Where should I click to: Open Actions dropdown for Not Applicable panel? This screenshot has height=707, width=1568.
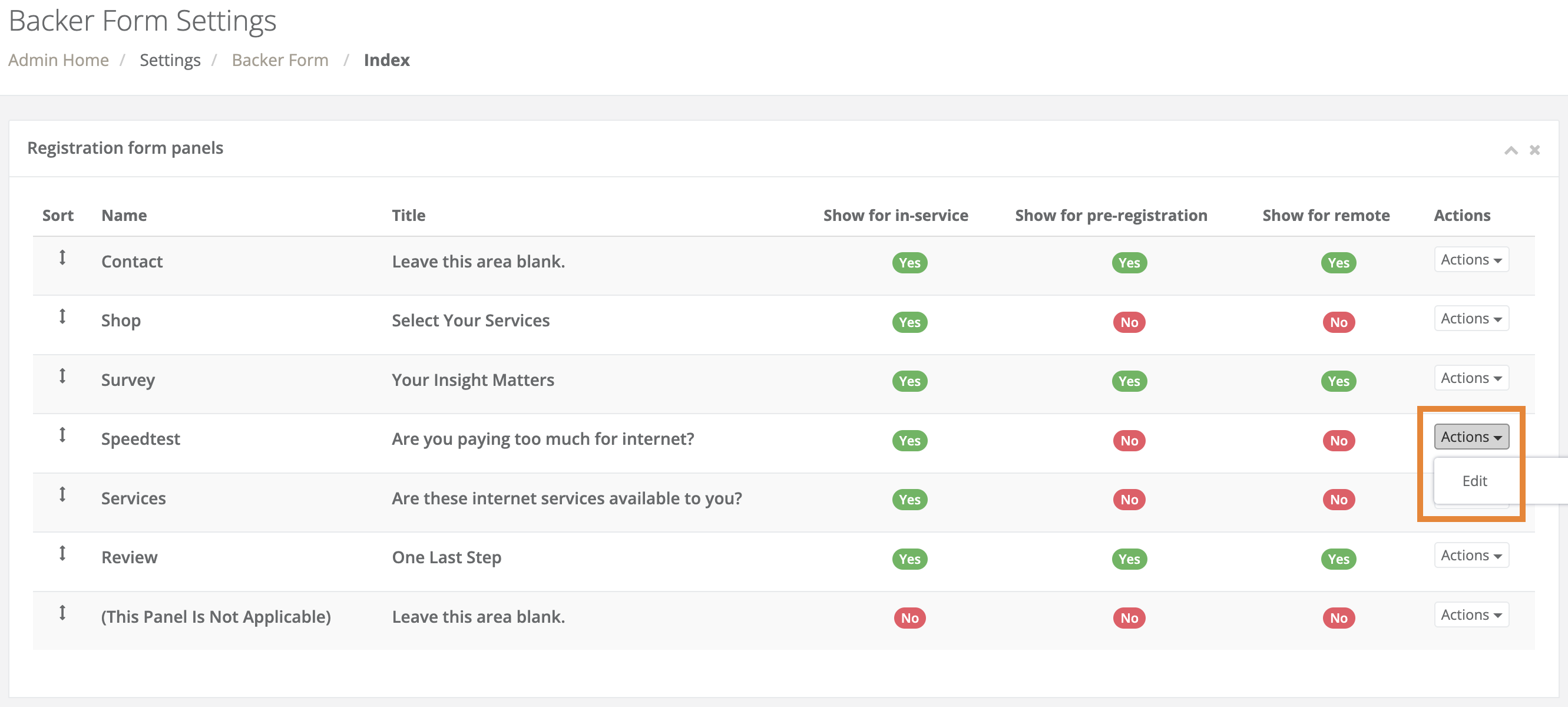pyautogui.click(x=1471, y=615)
